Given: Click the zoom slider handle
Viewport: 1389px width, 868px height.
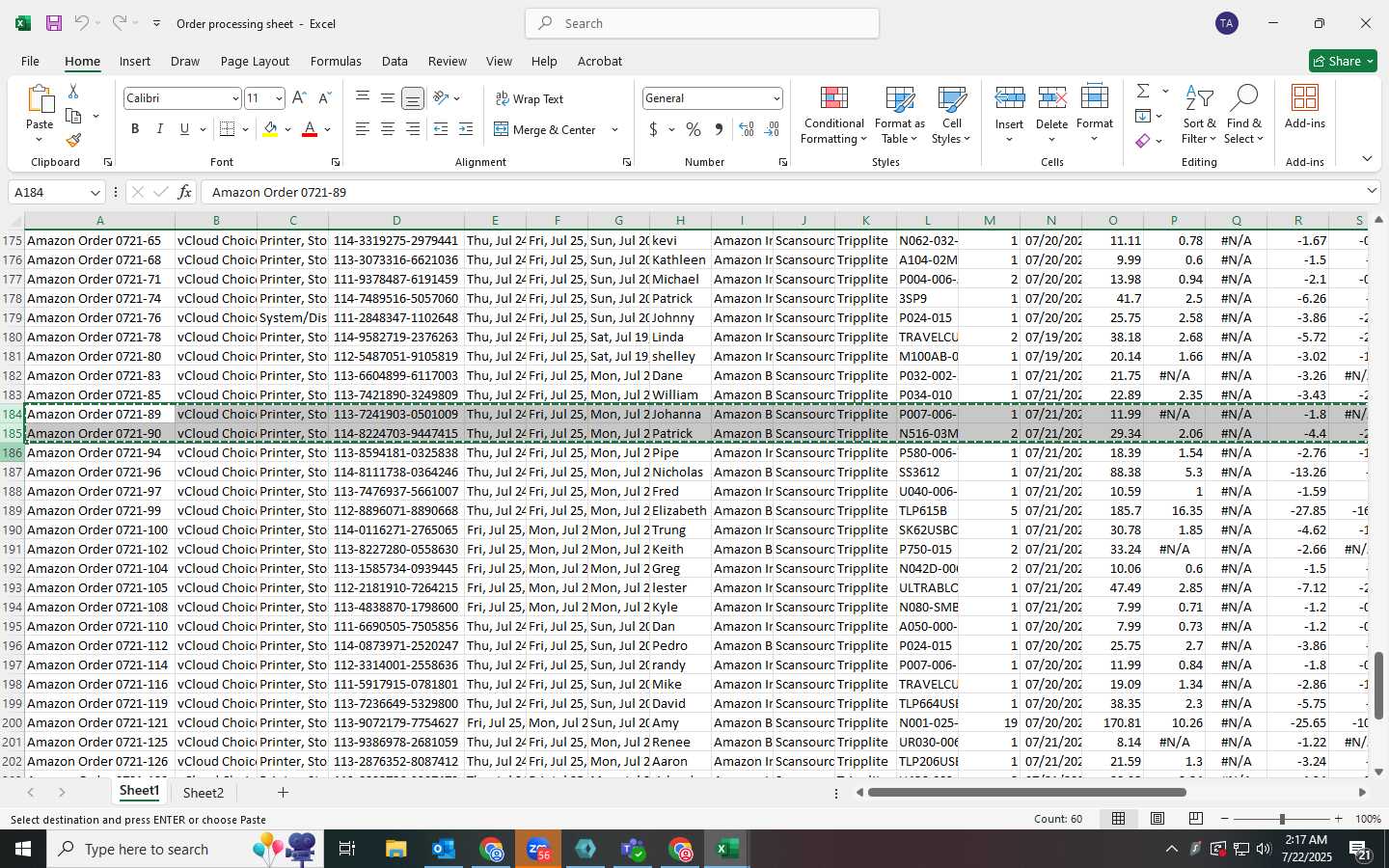Looking at the screenshot, I should [1282, 819].
